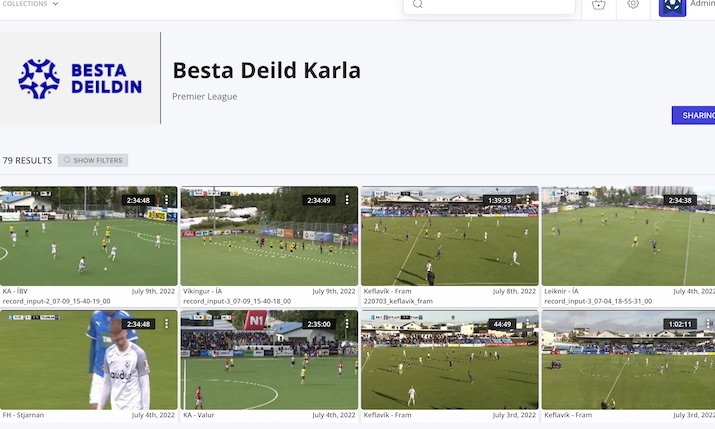715x429 pixels.
Task: Open the KA - ÍBV title link
Action: [15, 291]
